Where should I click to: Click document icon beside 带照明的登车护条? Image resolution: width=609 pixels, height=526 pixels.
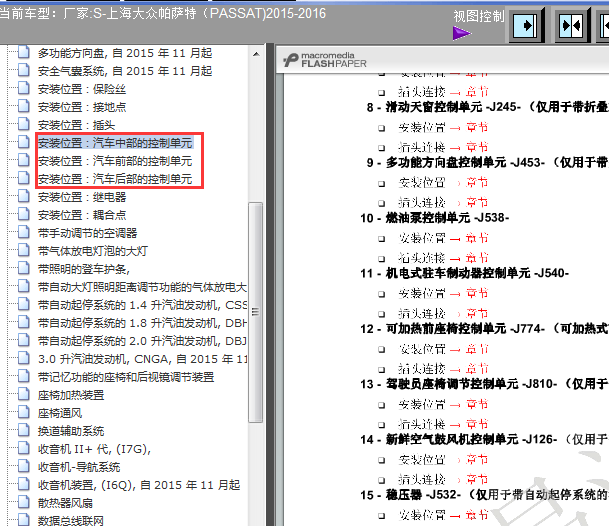point(23,268)
